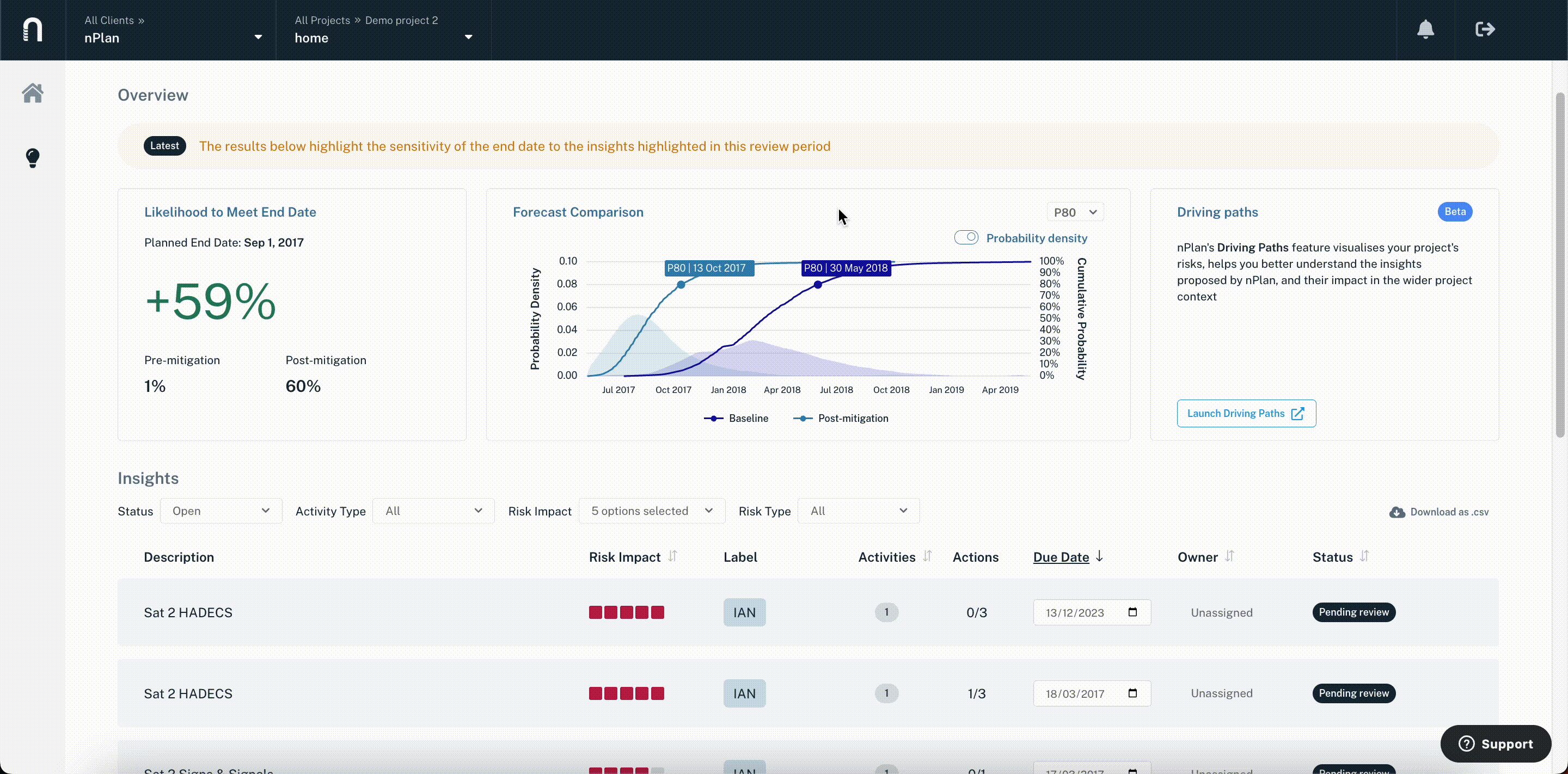Open the P80 percentile dropdown

(x=1075, y=212)
